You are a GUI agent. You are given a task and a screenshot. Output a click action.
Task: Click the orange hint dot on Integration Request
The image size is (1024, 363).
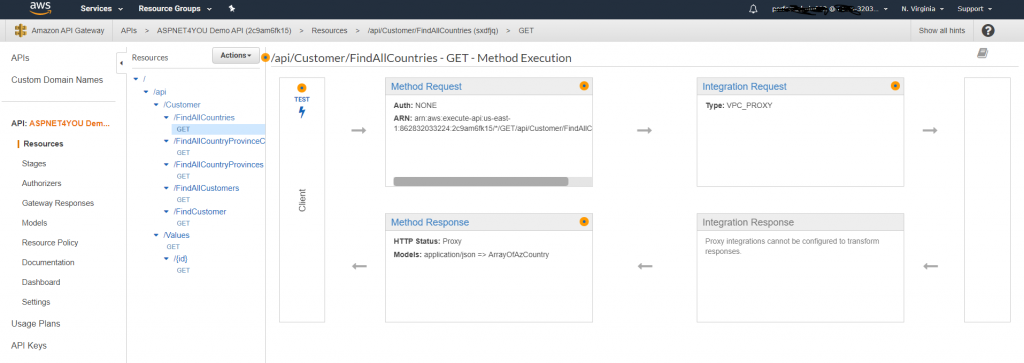(x=895, y=86)
